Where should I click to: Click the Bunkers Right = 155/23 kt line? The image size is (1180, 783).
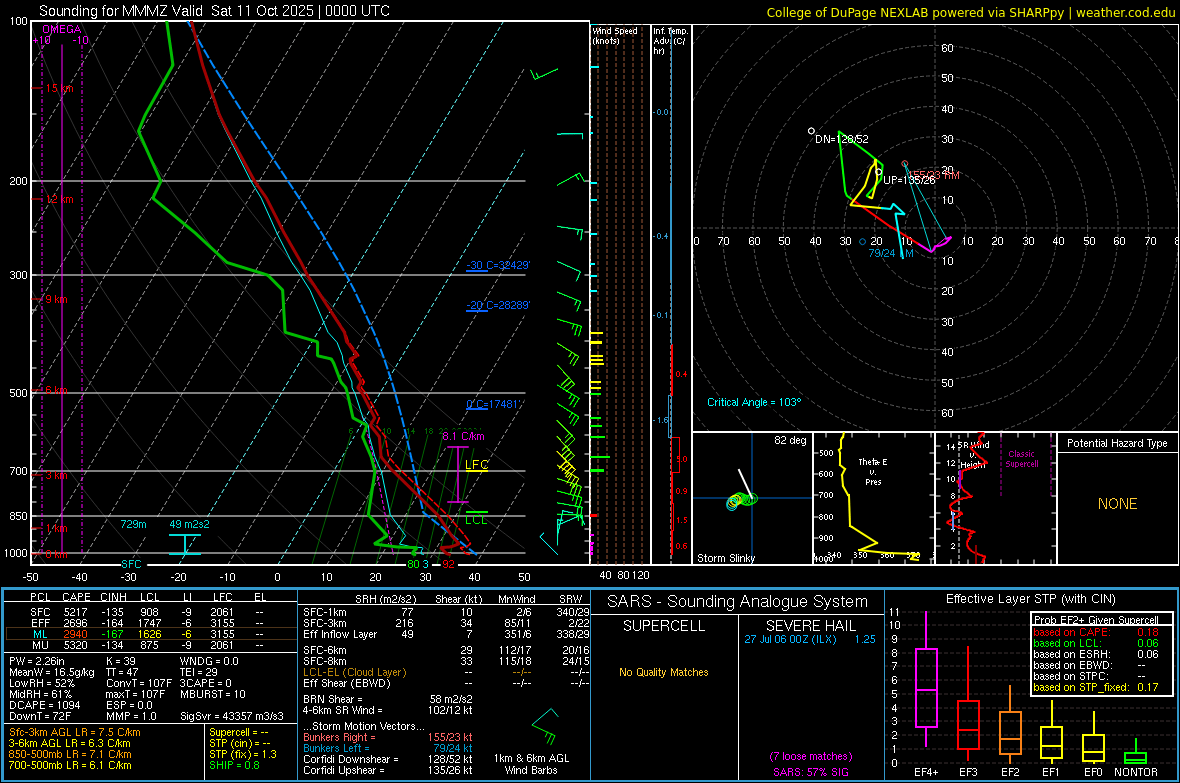coord(388,737)
